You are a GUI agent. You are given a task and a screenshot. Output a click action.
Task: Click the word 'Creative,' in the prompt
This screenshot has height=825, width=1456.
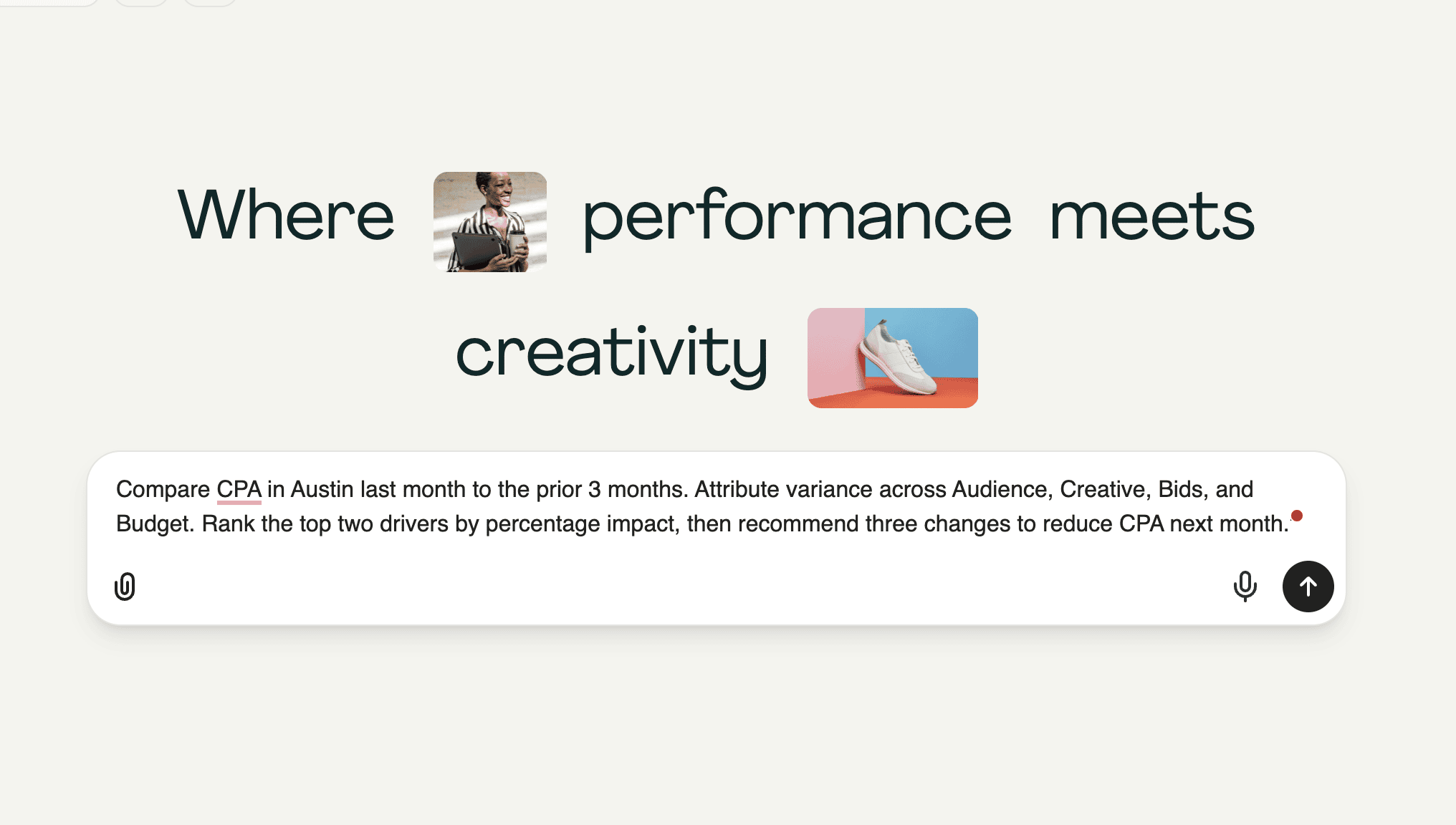pos(1106,489)
